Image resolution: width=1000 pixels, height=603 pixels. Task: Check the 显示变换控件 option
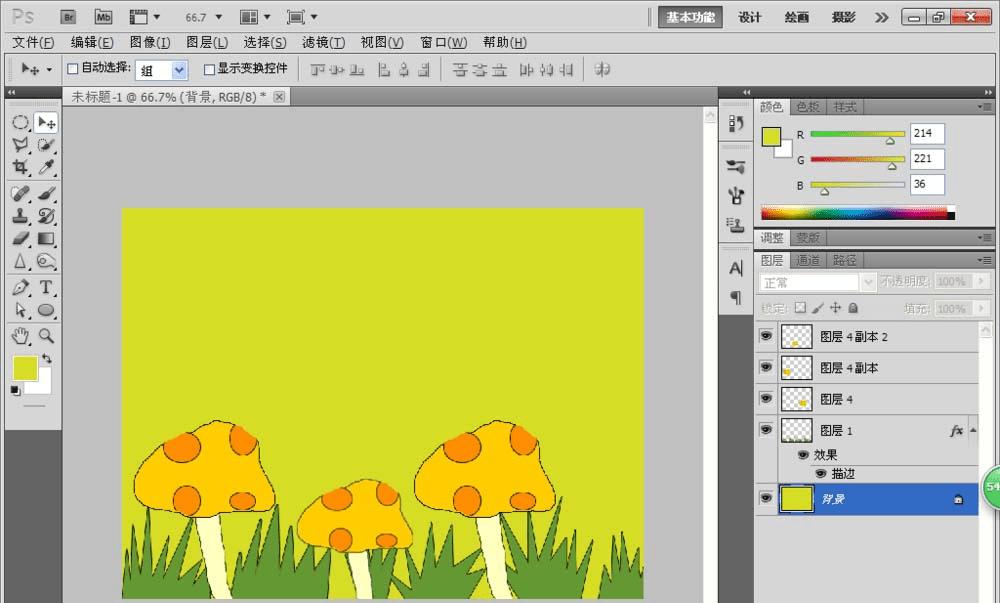209,69
